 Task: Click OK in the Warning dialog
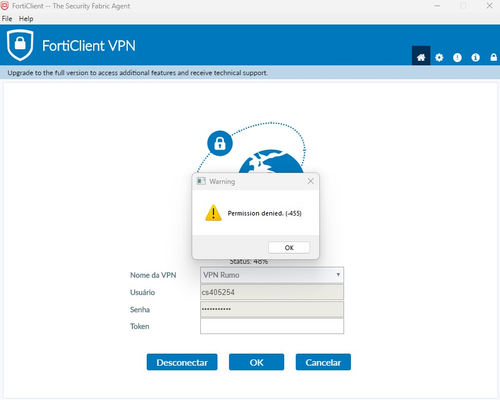click(x=289, y=248)
